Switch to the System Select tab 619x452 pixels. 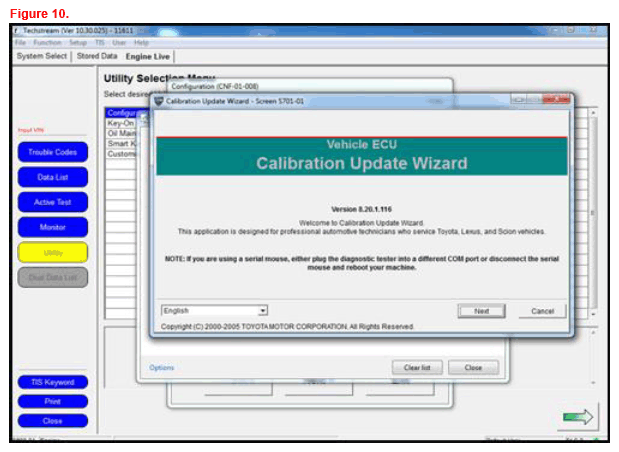(41, 56)
